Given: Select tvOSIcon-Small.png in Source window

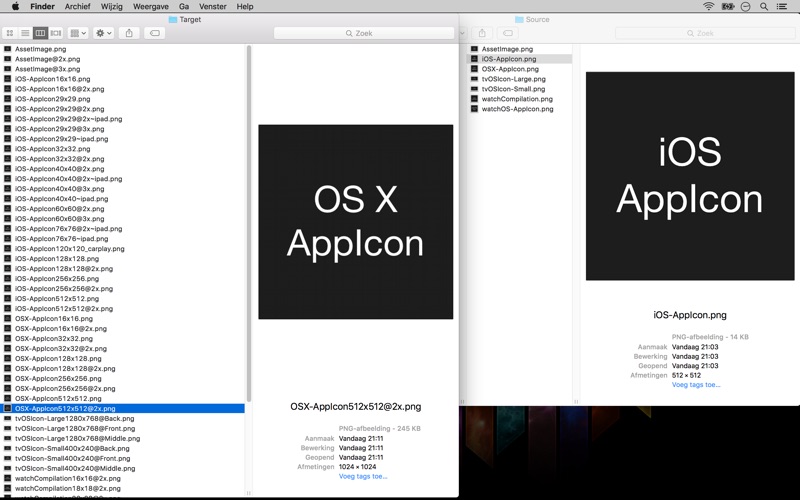Looking at the screenshot, I should click(x=519, y=89).
